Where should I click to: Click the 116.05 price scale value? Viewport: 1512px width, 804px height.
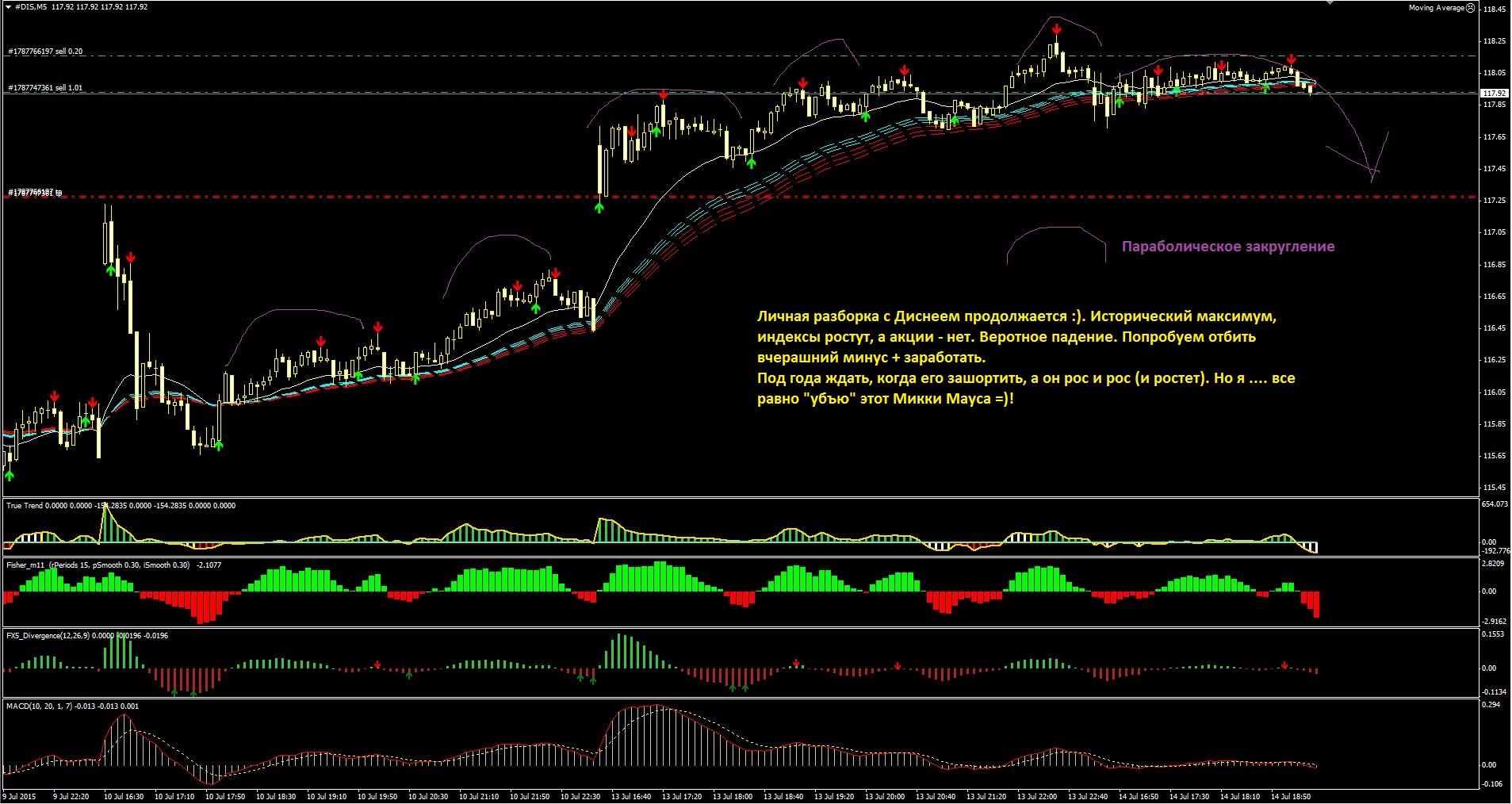click(1494, 392)
